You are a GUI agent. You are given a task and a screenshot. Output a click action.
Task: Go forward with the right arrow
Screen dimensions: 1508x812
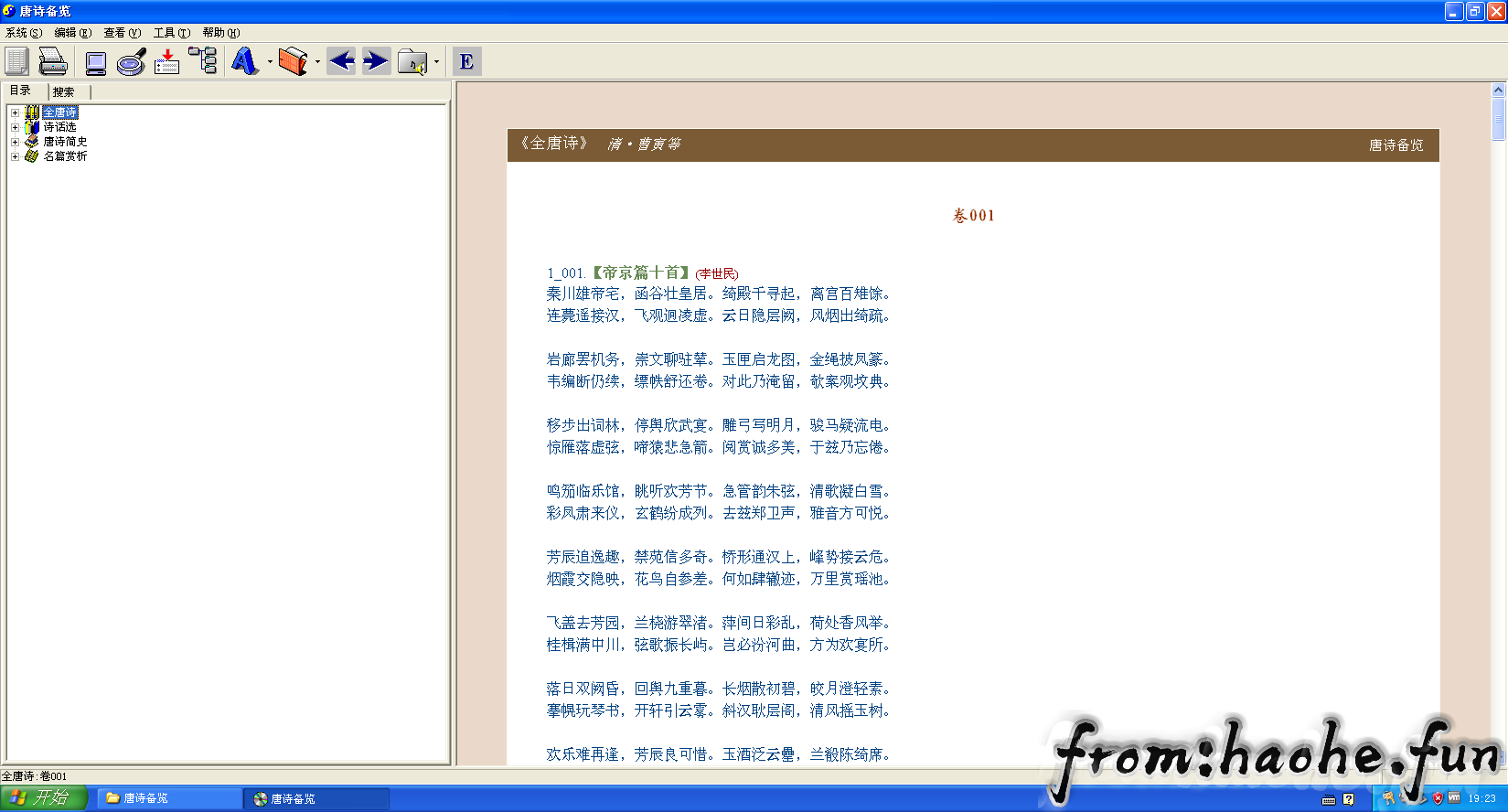pos(376,61)
